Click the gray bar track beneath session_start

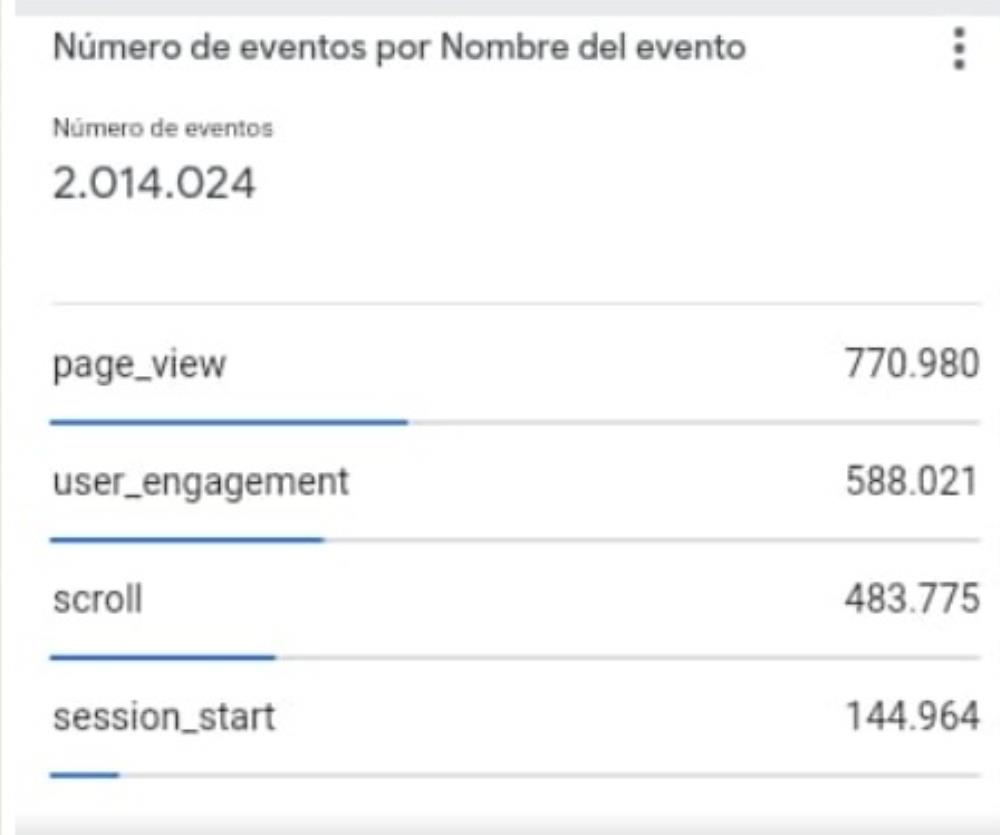click(548, 774)
